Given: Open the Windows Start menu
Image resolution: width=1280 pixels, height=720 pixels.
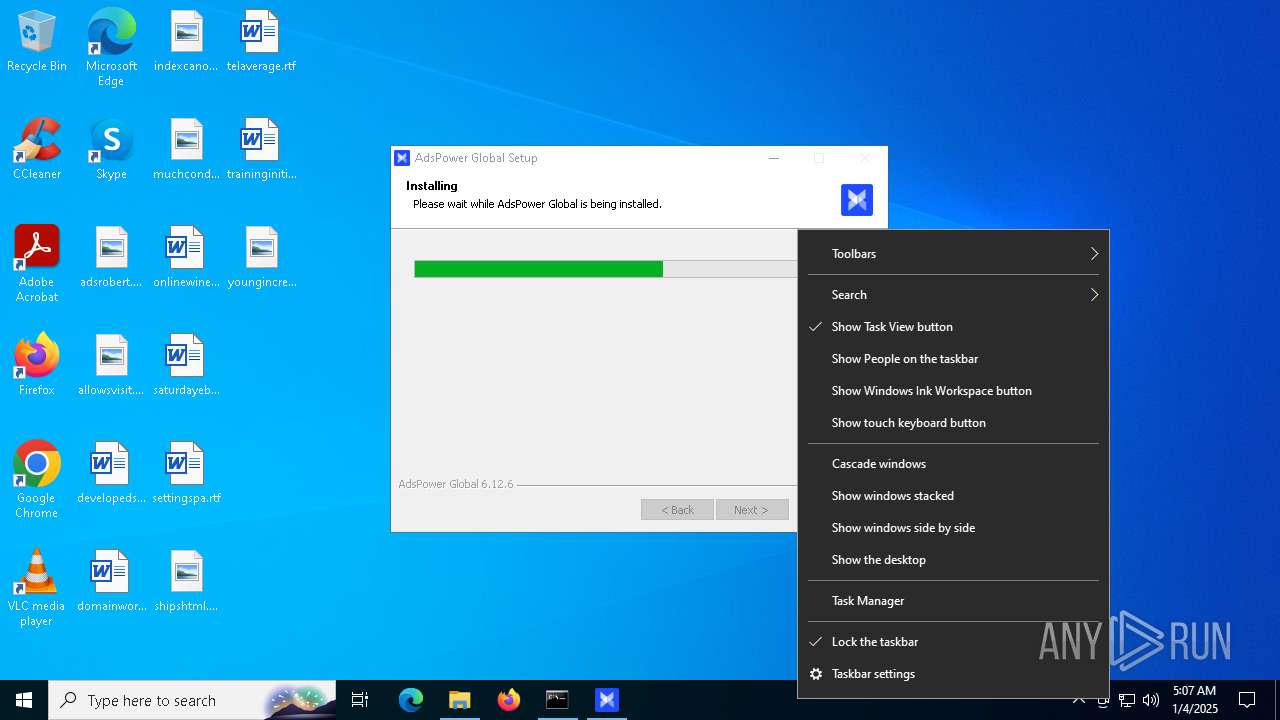Looking at the screenshot, I should click(x=24, y=700).
